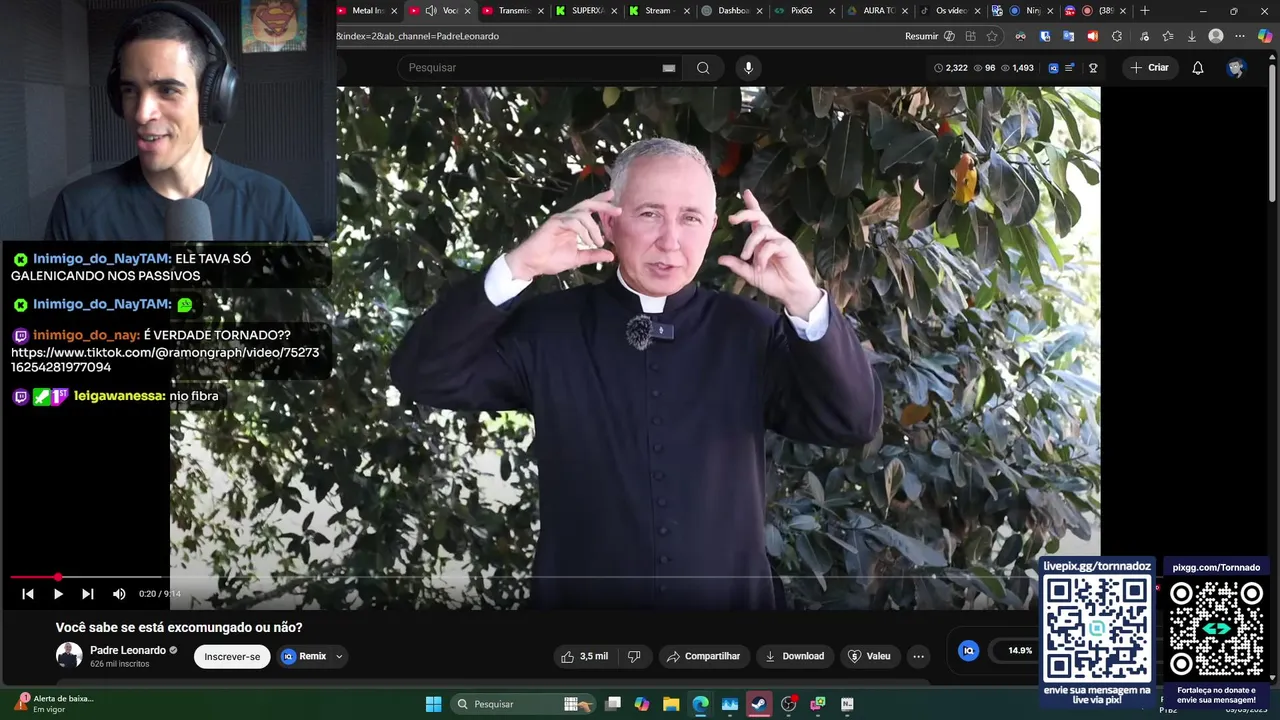Image resolution: width=1280 pixels, height=720 pixels.
Task: Open Task View on the taskbar
Action: coord(613,704)
